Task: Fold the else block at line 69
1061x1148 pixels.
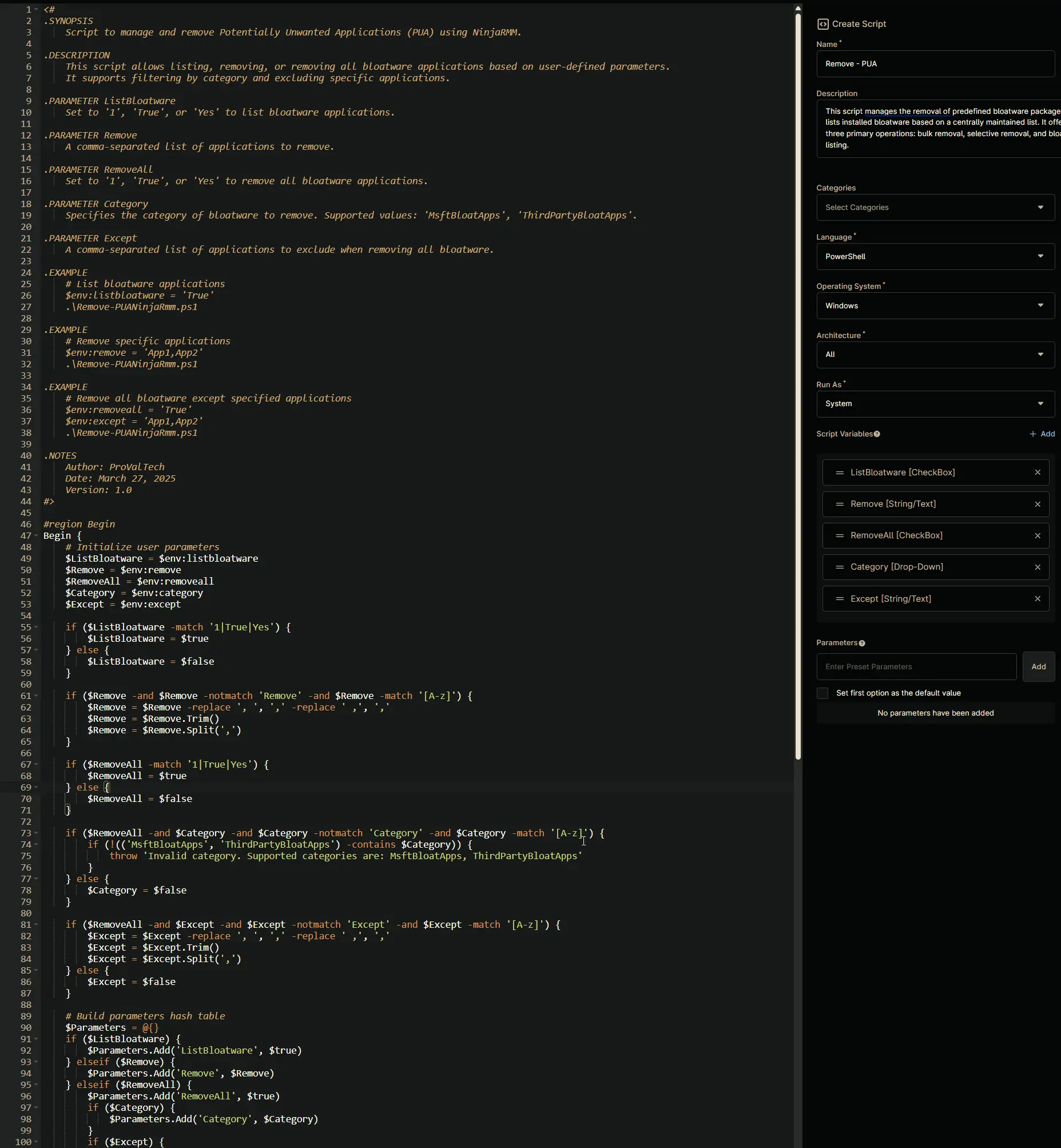Action: point(37,787)
